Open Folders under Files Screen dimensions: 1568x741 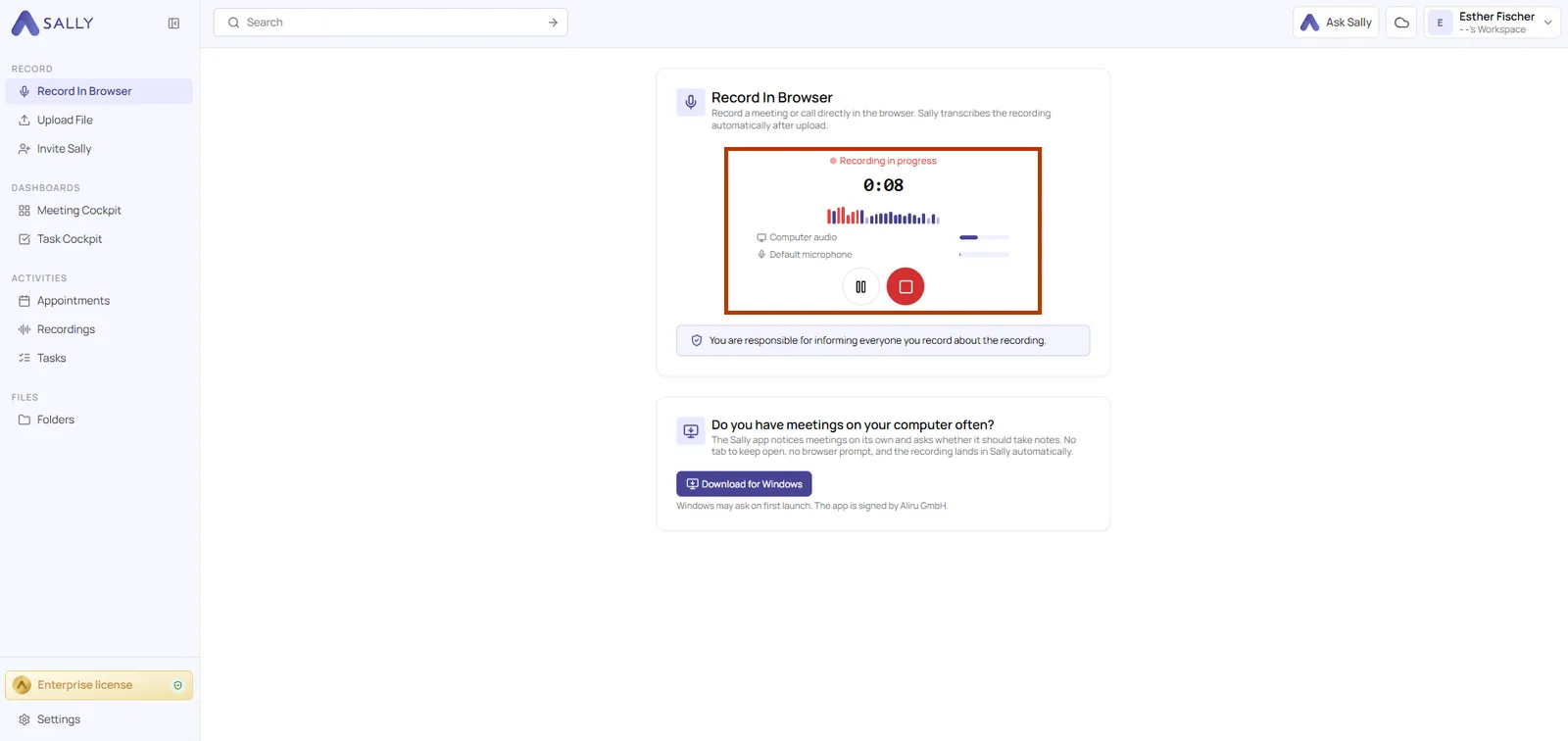pyautogui.click(x=99, y=420)
